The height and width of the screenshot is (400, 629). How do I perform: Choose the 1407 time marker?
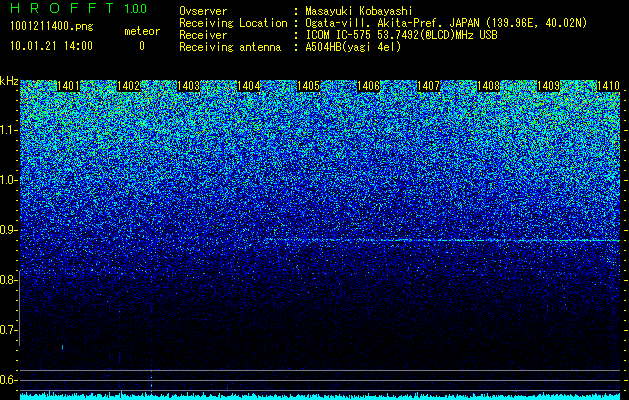(x=428, y=86)
